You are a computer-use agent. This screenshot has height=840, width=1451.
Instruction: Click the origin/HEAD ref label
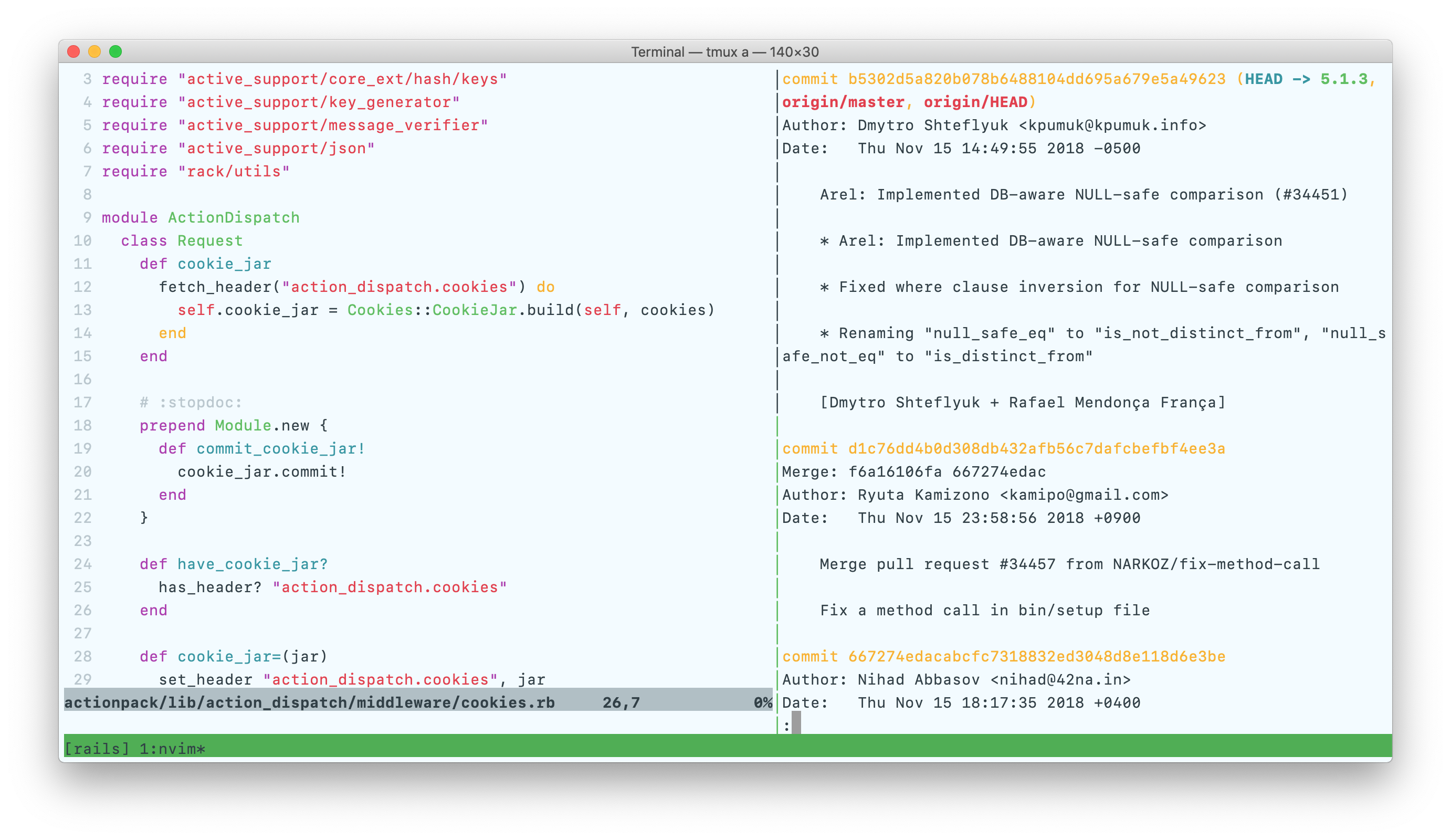[975, 102]
